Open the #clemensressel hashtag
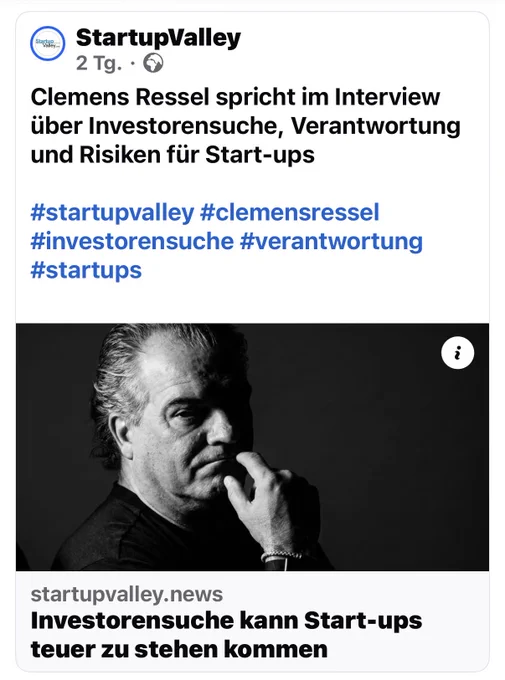 289,212
